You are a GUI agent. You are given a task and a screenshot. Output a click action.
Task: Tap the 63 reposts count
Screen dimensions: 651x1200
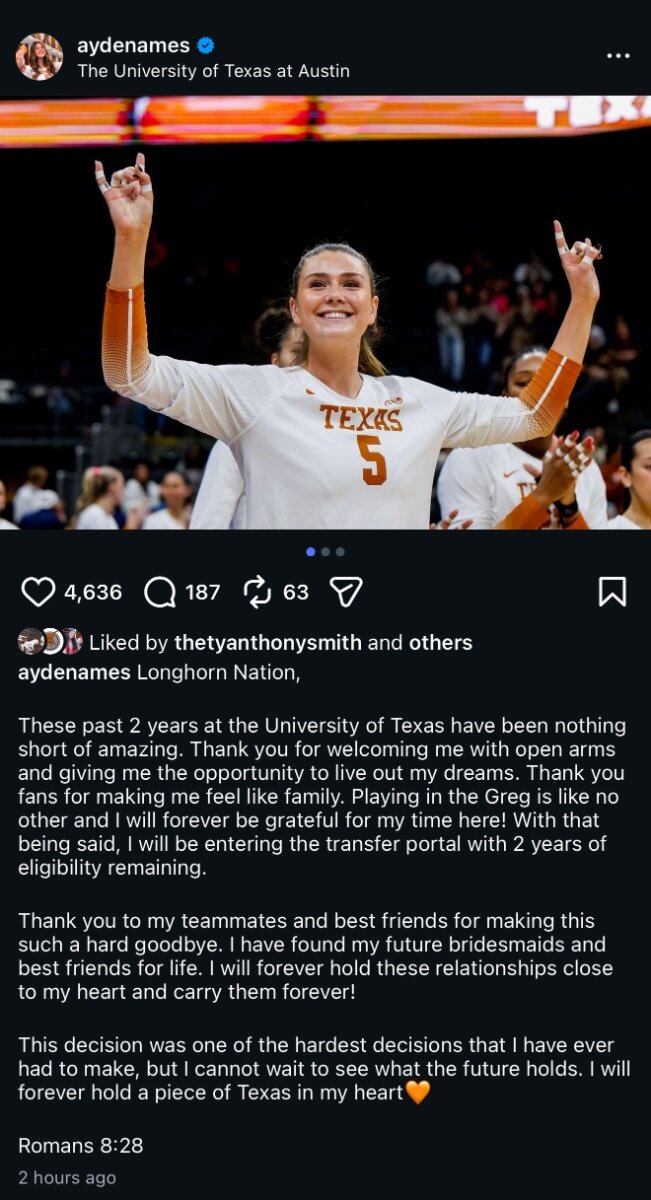296,592
